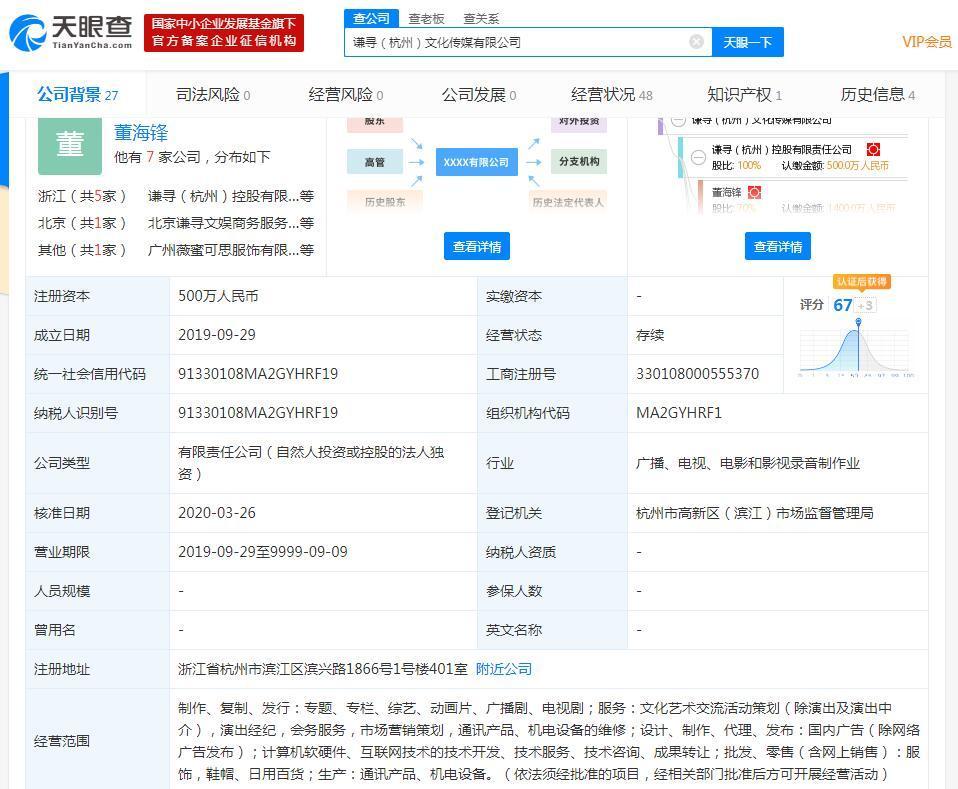Viewport: 958px width, 789px height.
Task: Select 组织机构代码 MA2GYHRF1
Action: 679,413
